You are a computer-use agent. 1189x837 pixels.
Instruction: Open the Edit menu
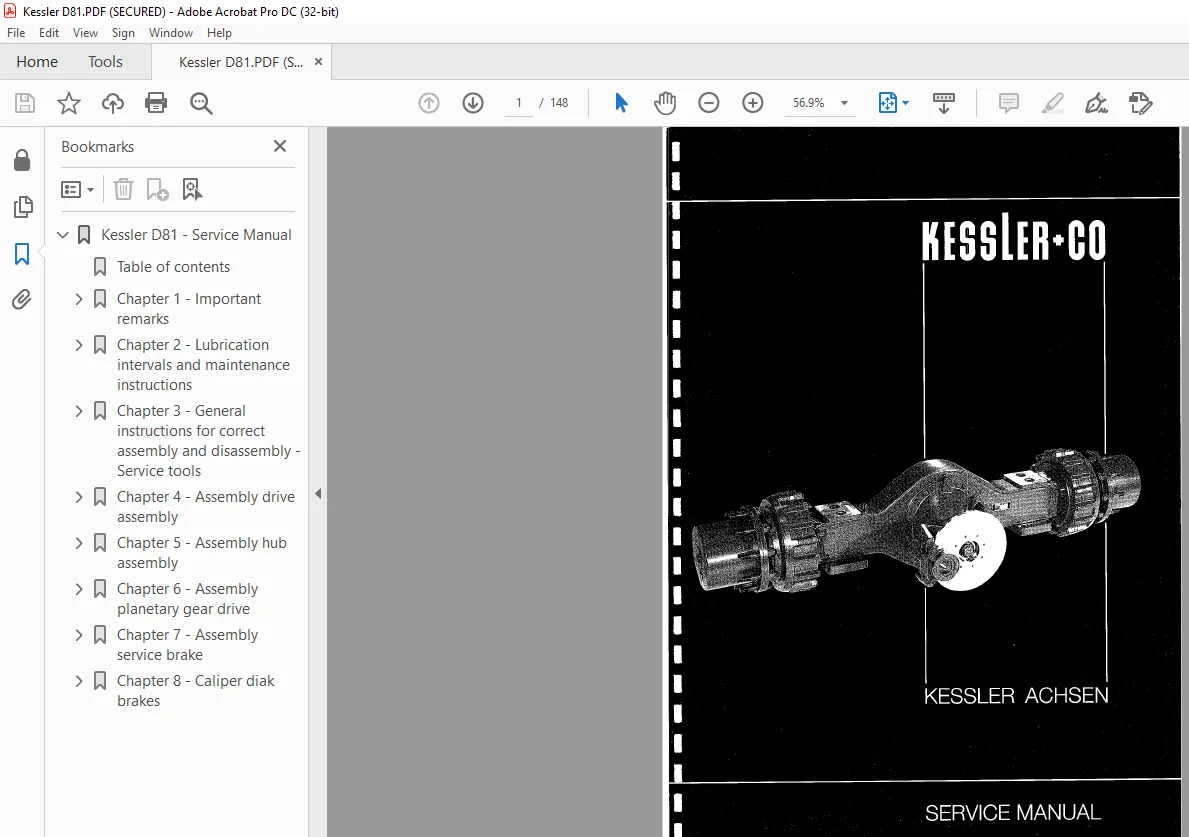click(x=49, y=33)
